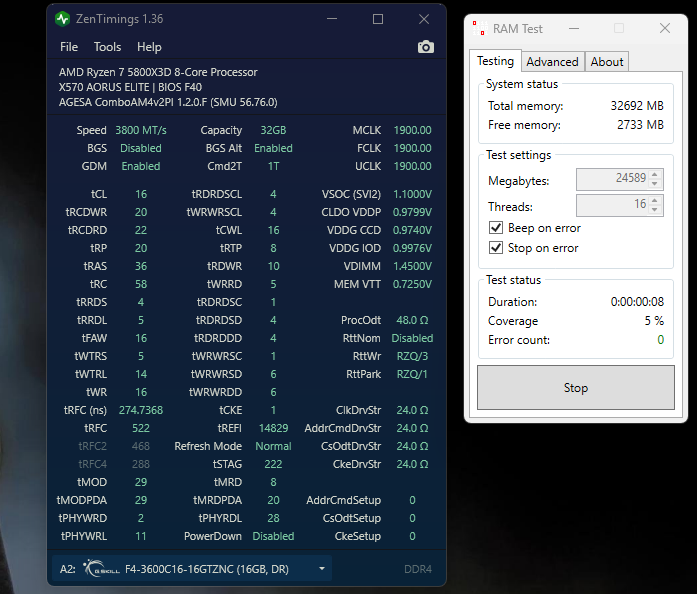Click the Duration value 0:00:00:08

637,302
